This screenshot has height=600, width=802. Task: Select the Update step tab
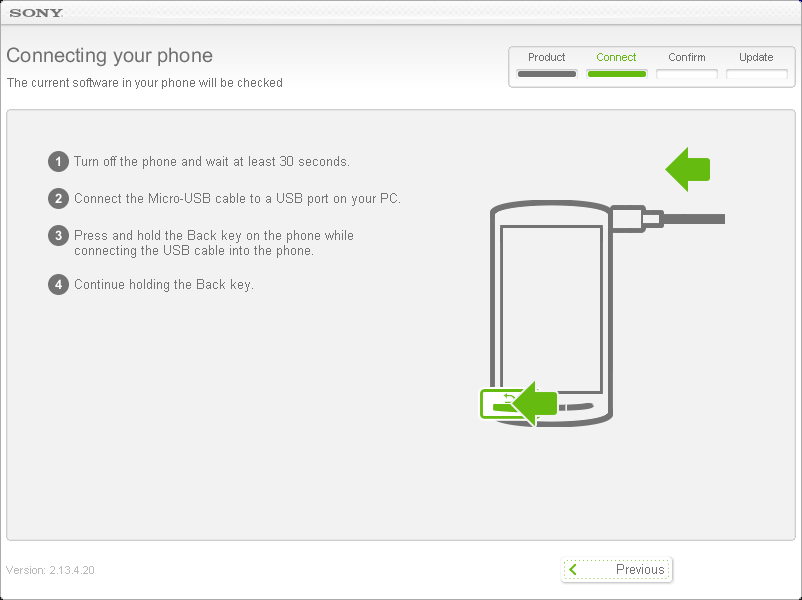[x=756, y=57]
